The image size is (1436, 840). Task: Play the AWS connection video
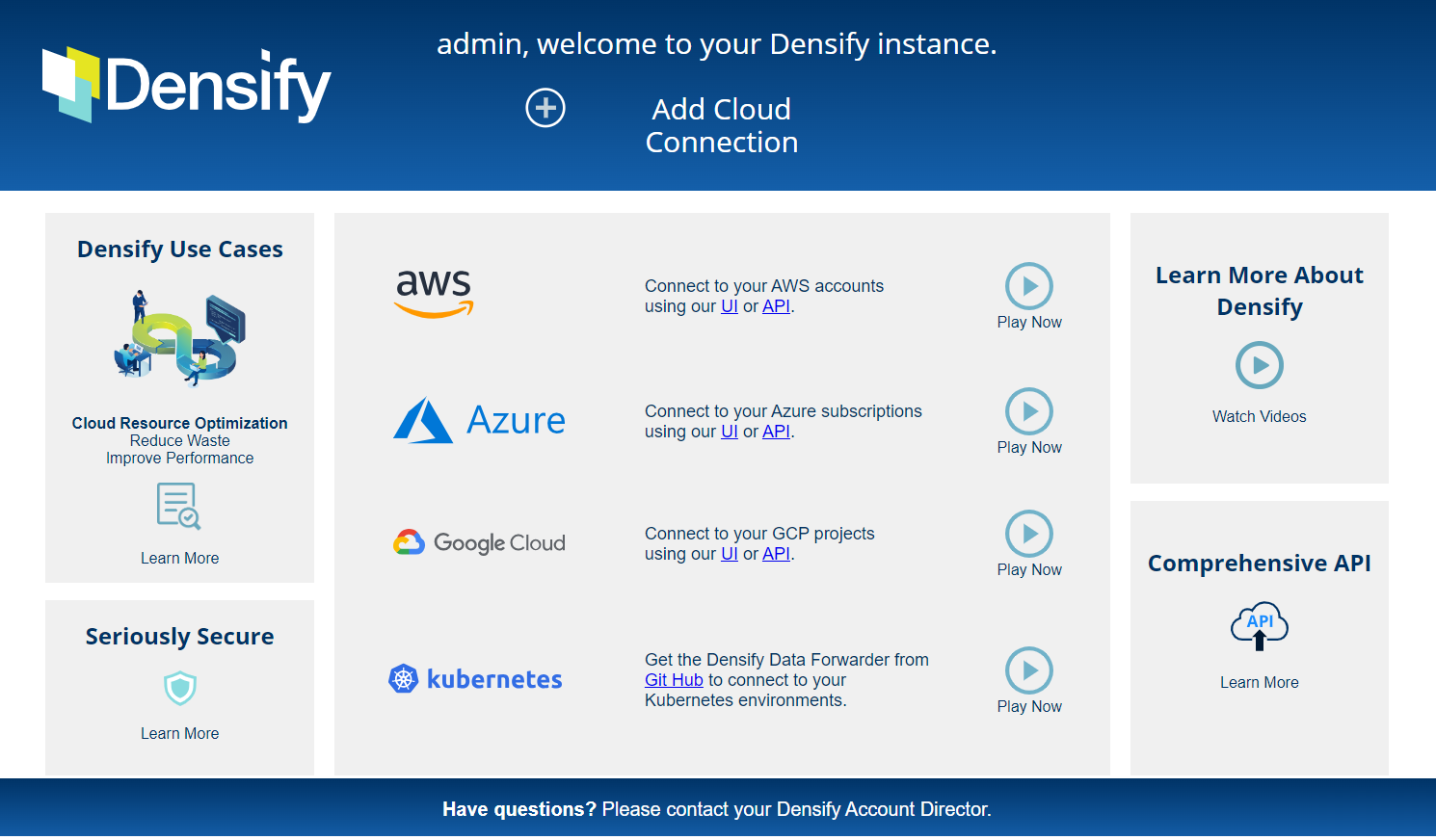1028,286
